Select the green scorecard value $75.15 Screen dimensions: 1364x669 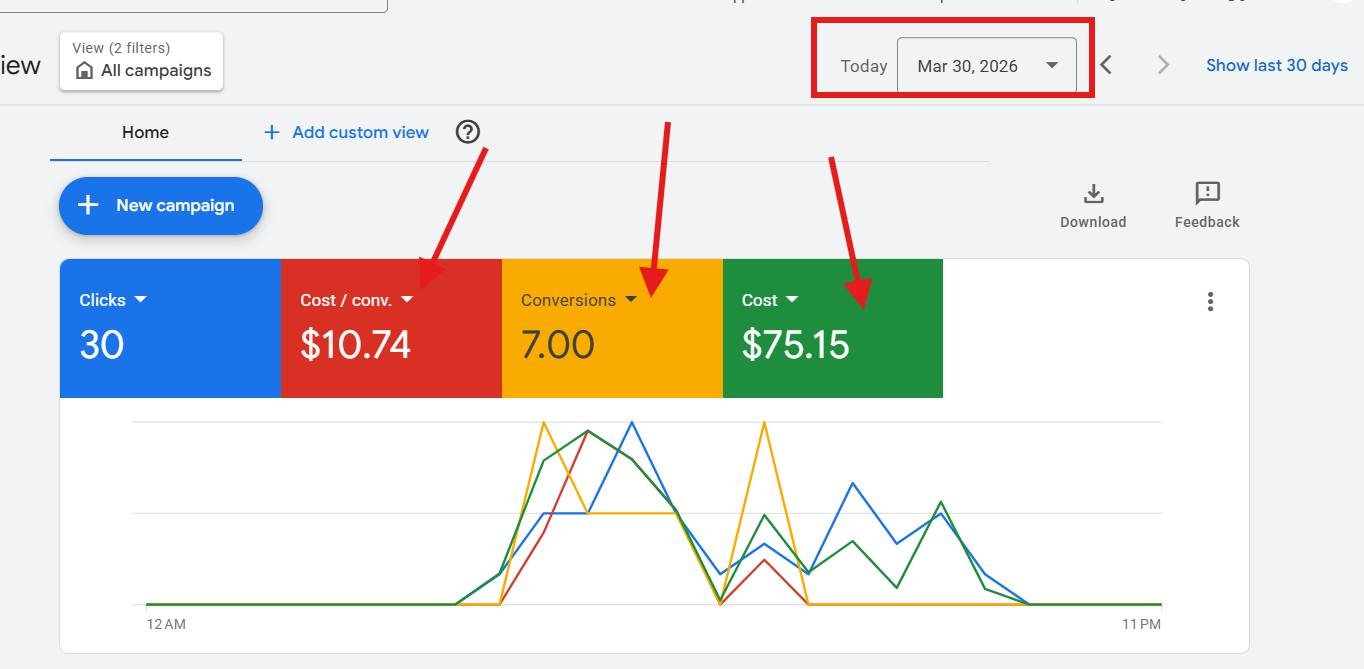796,345
